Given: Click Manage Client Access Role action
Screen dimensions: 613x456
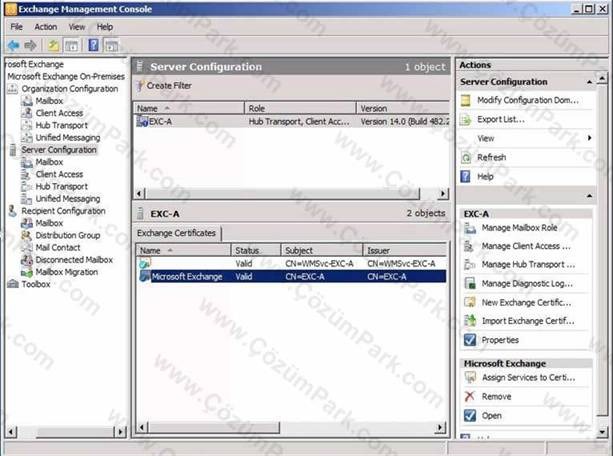Looking at the screenshot, I should click(x=526, y=246).
